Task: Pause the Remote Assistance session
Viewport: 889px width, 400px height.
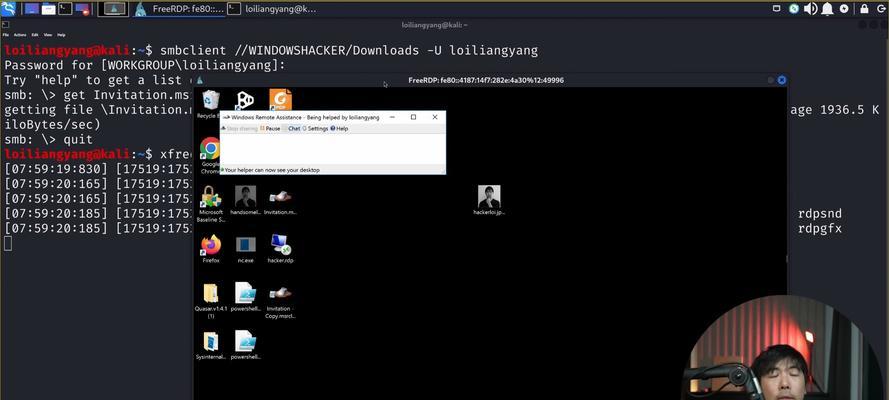Action: (x=270, y=129)
